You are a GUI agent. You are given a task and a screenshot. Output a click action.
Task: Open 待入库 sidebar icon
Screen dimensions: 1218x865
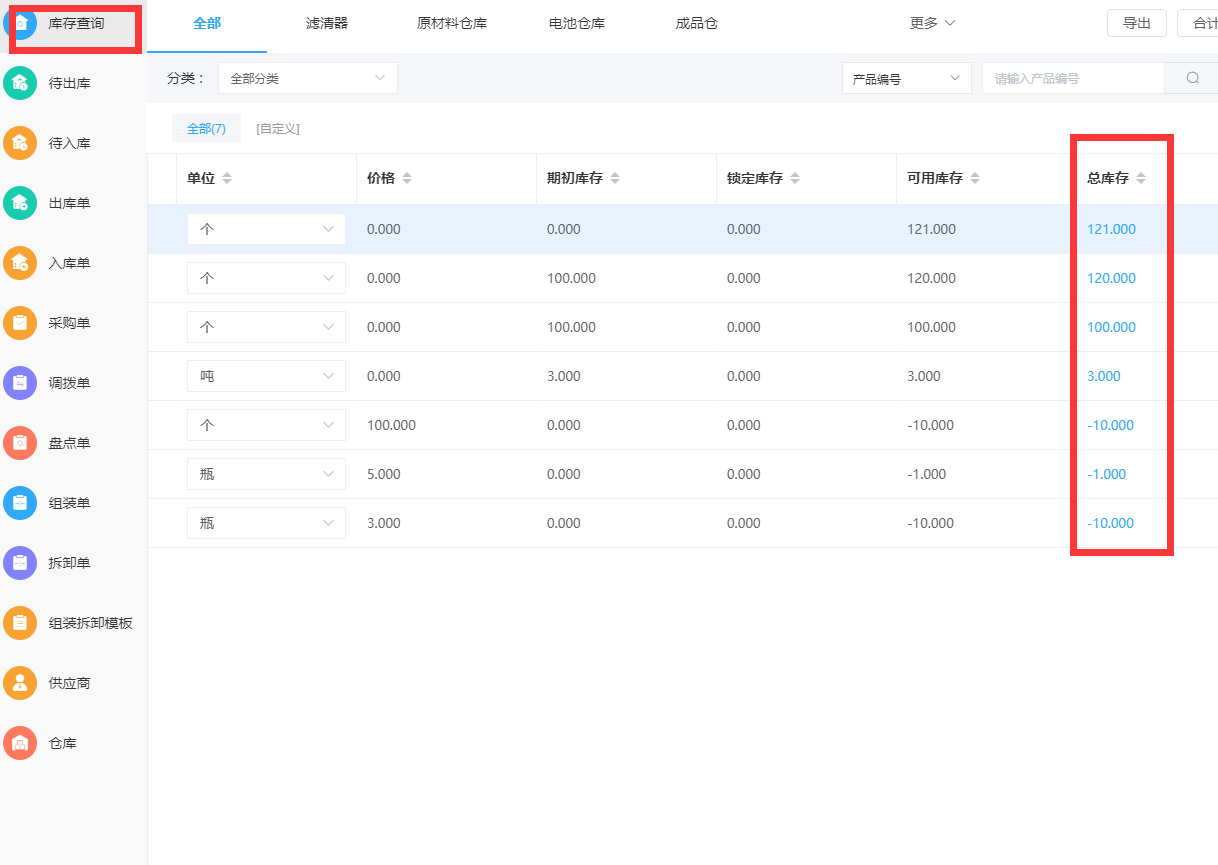coord(20,143)
